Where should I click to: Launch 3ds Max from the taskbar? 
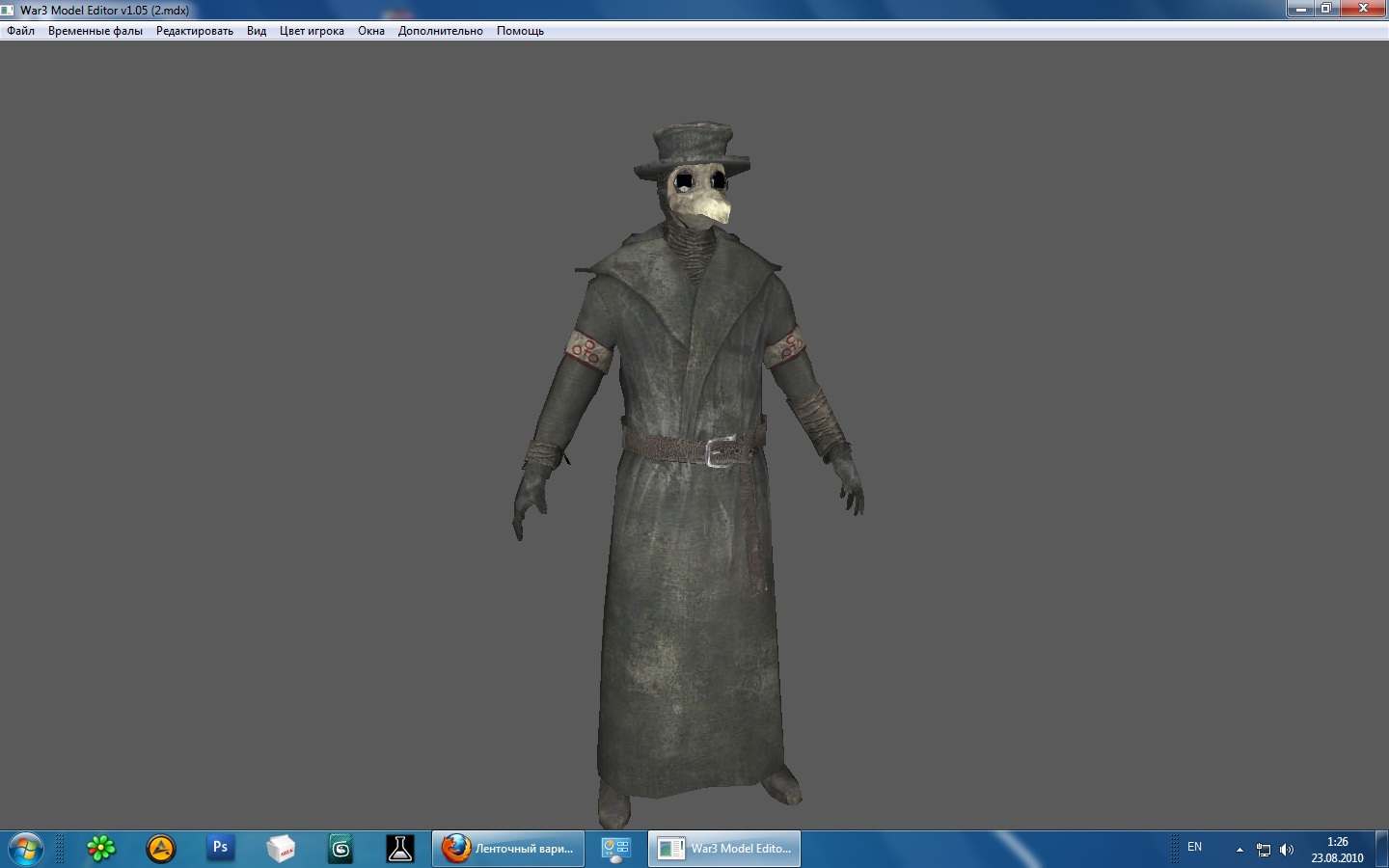340,849
